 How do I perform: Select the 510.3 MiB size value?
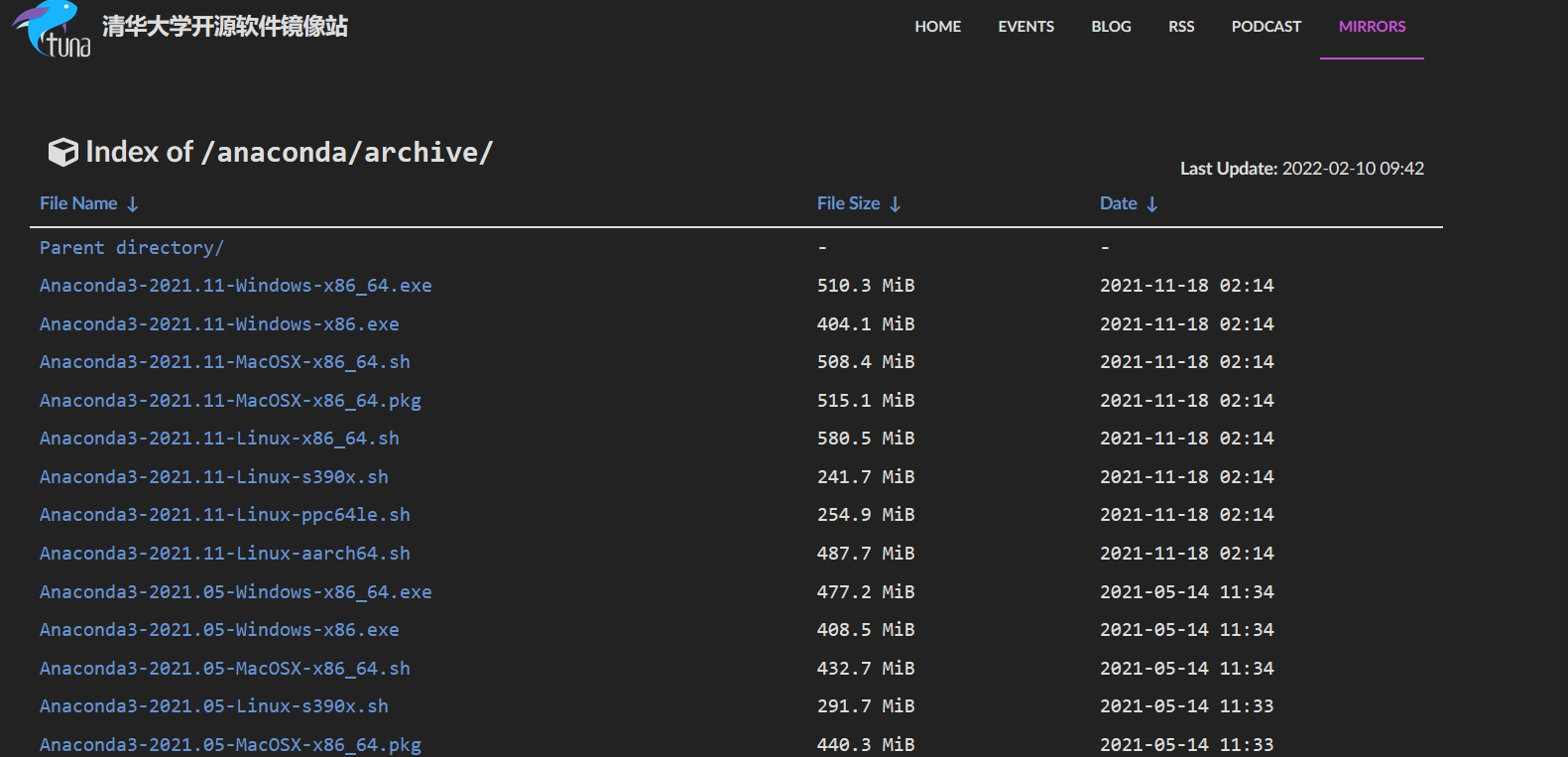click(866, 286)
